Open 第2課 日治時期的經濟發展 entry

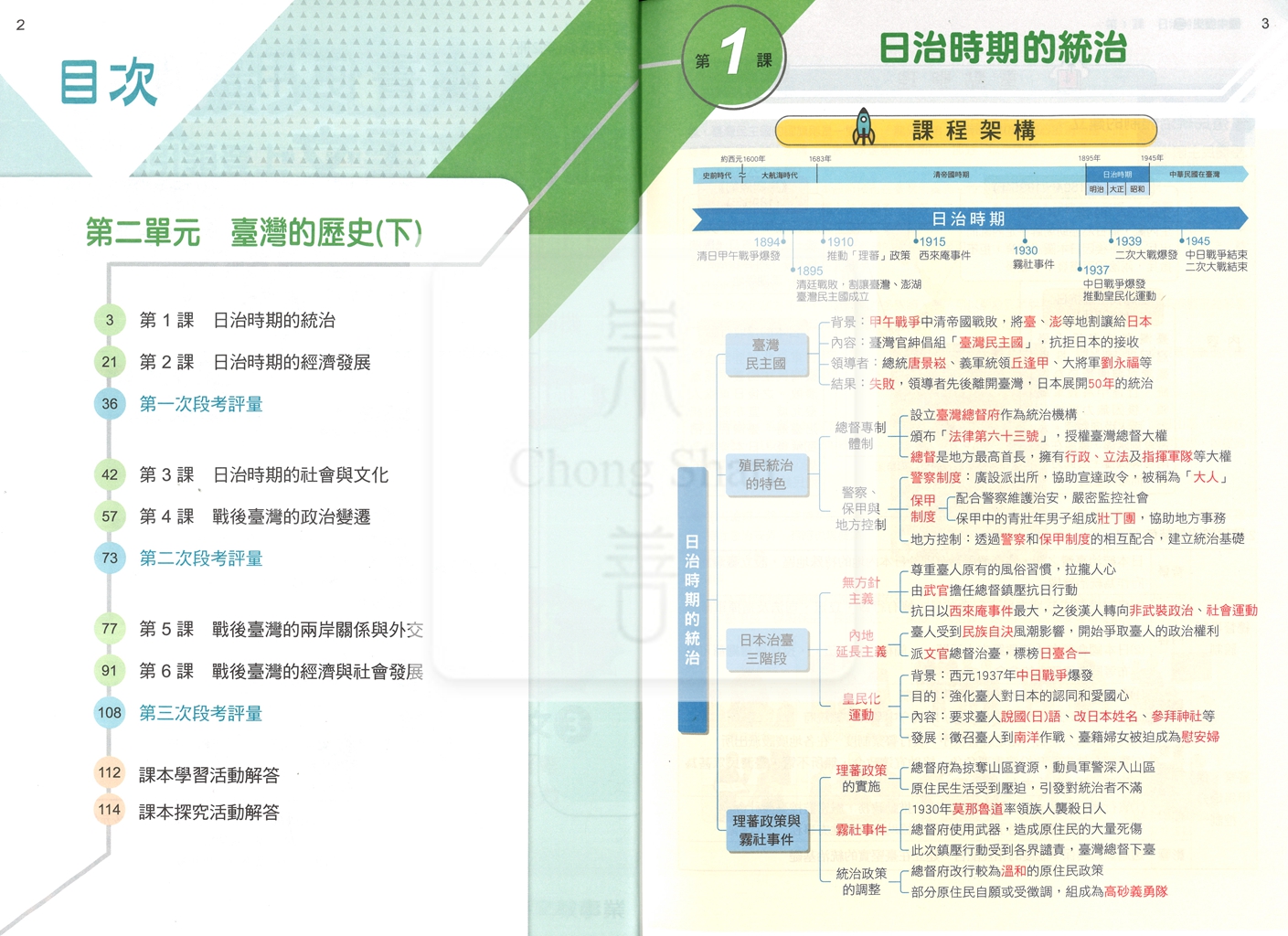coord(255,363)
